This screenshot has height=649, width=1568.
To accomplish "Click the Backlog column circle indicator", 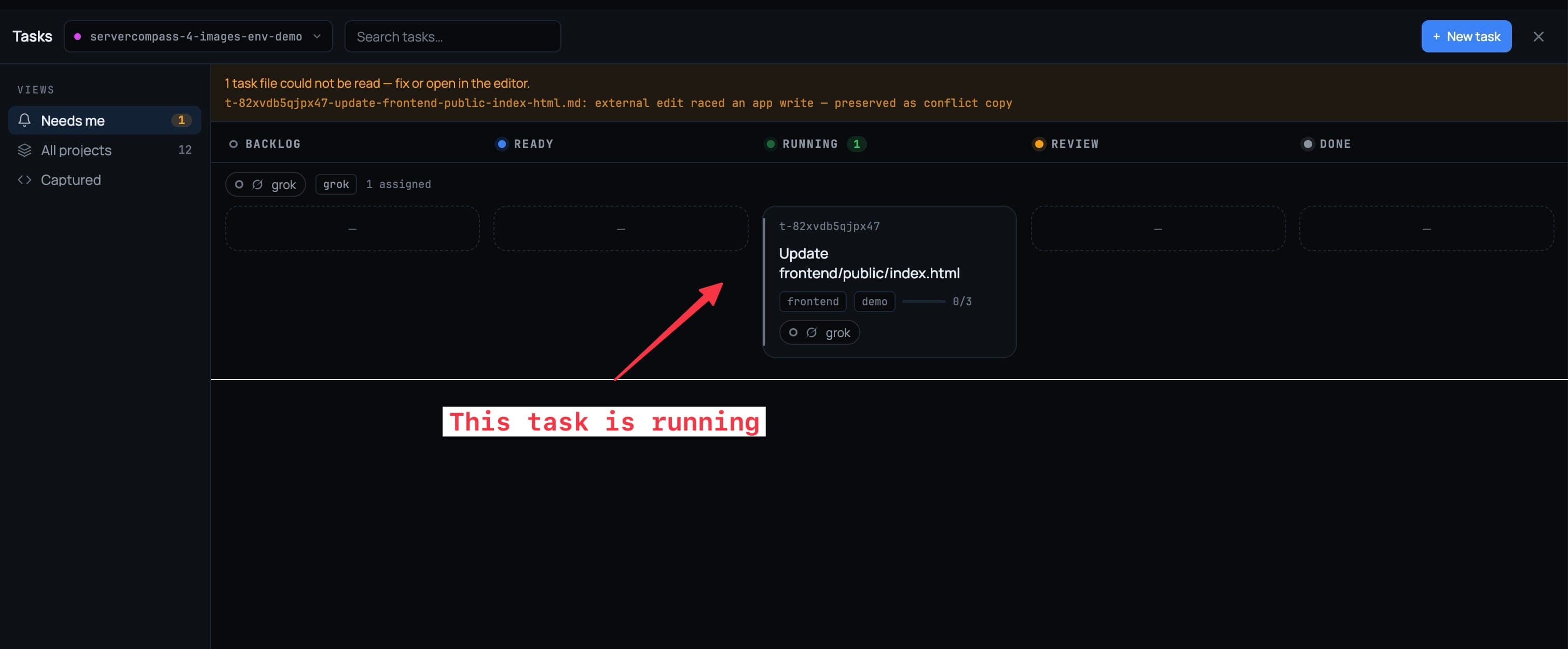I will 233,144.
